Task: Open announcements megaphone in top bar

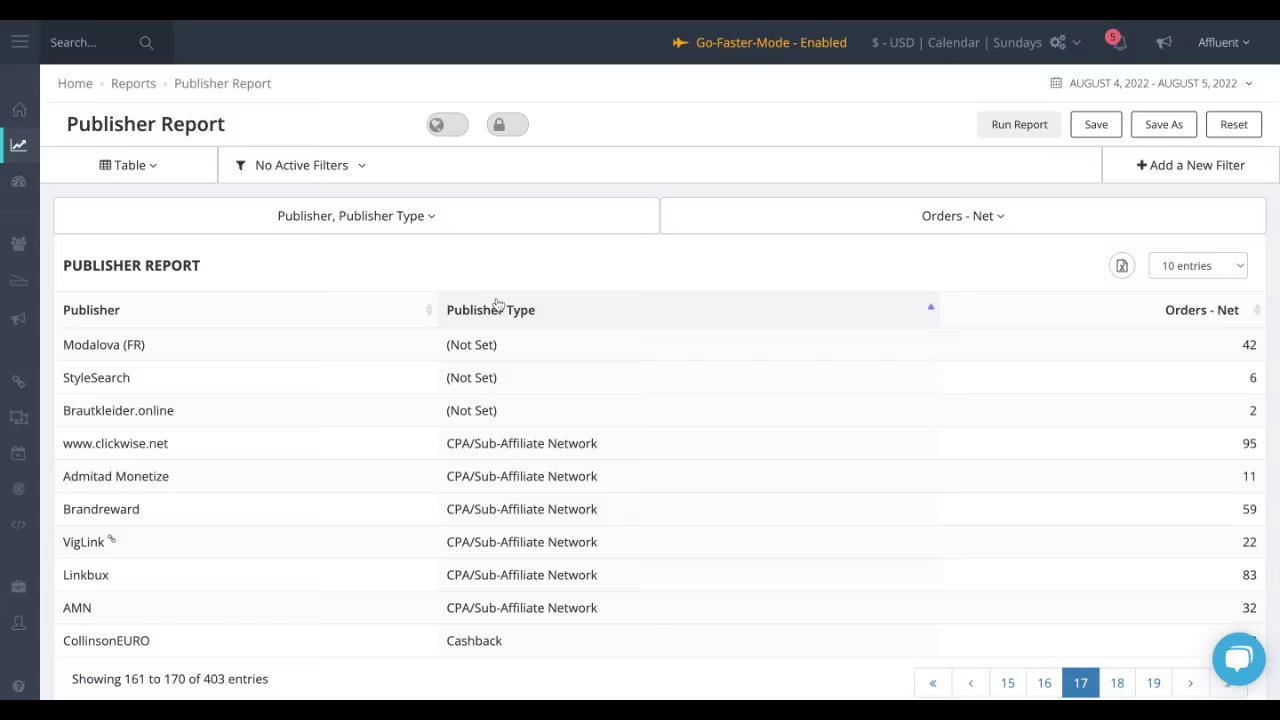Action: click(1164, 42)
